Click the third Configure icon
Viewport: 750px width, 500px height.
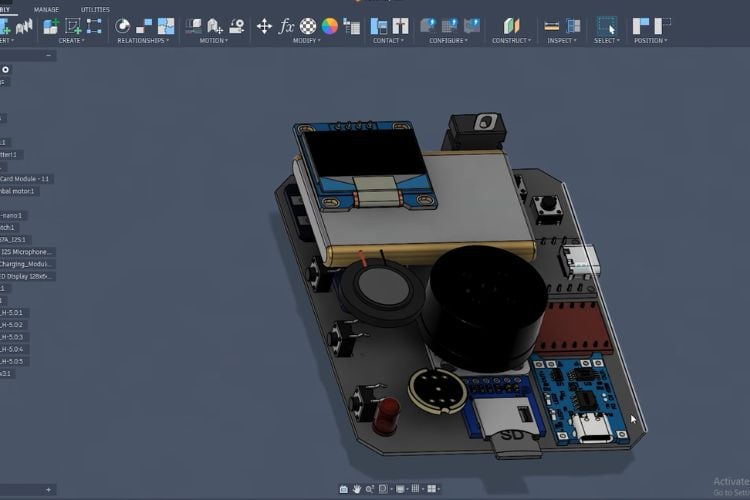point(472,26)
